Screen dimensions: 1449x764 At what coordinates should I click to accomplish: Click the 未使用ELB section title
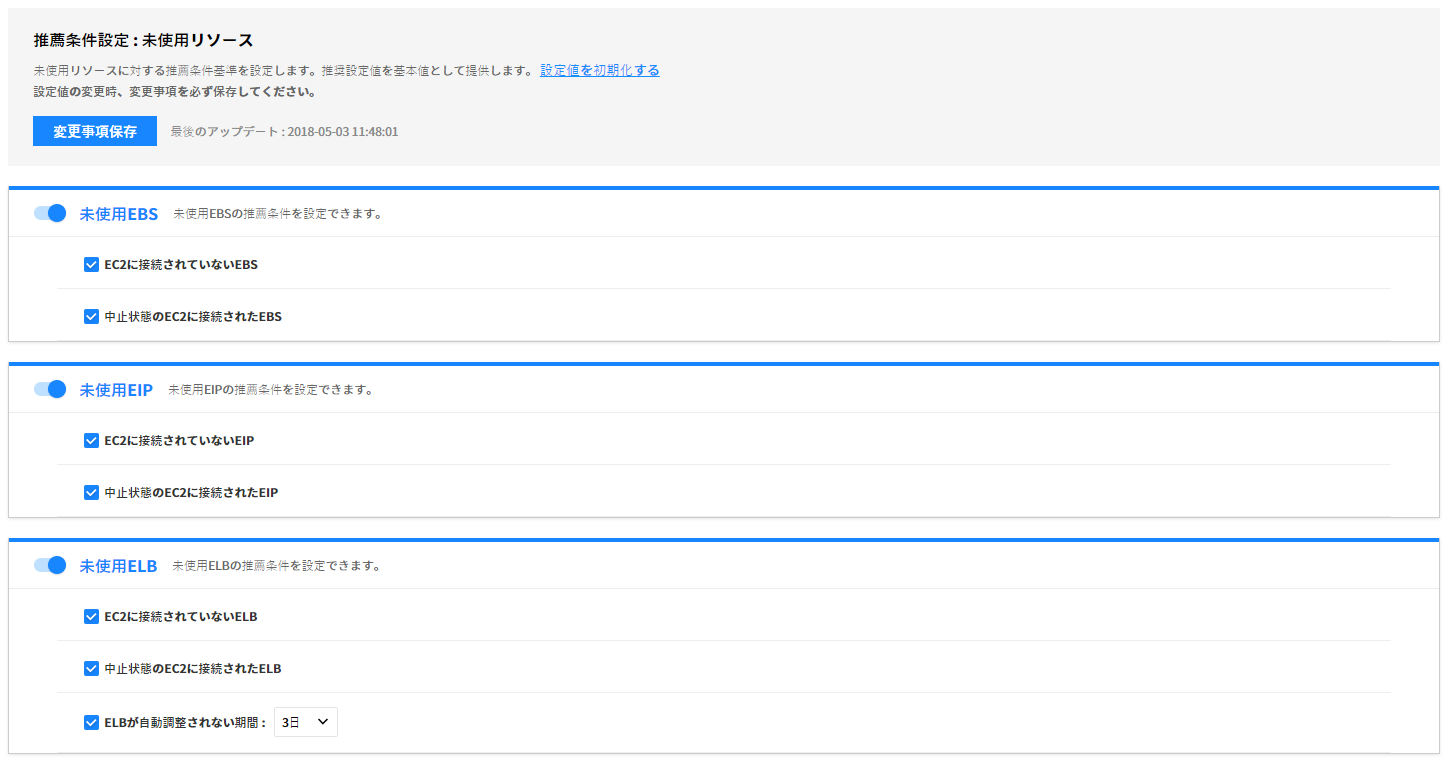(x=119, y=566)
